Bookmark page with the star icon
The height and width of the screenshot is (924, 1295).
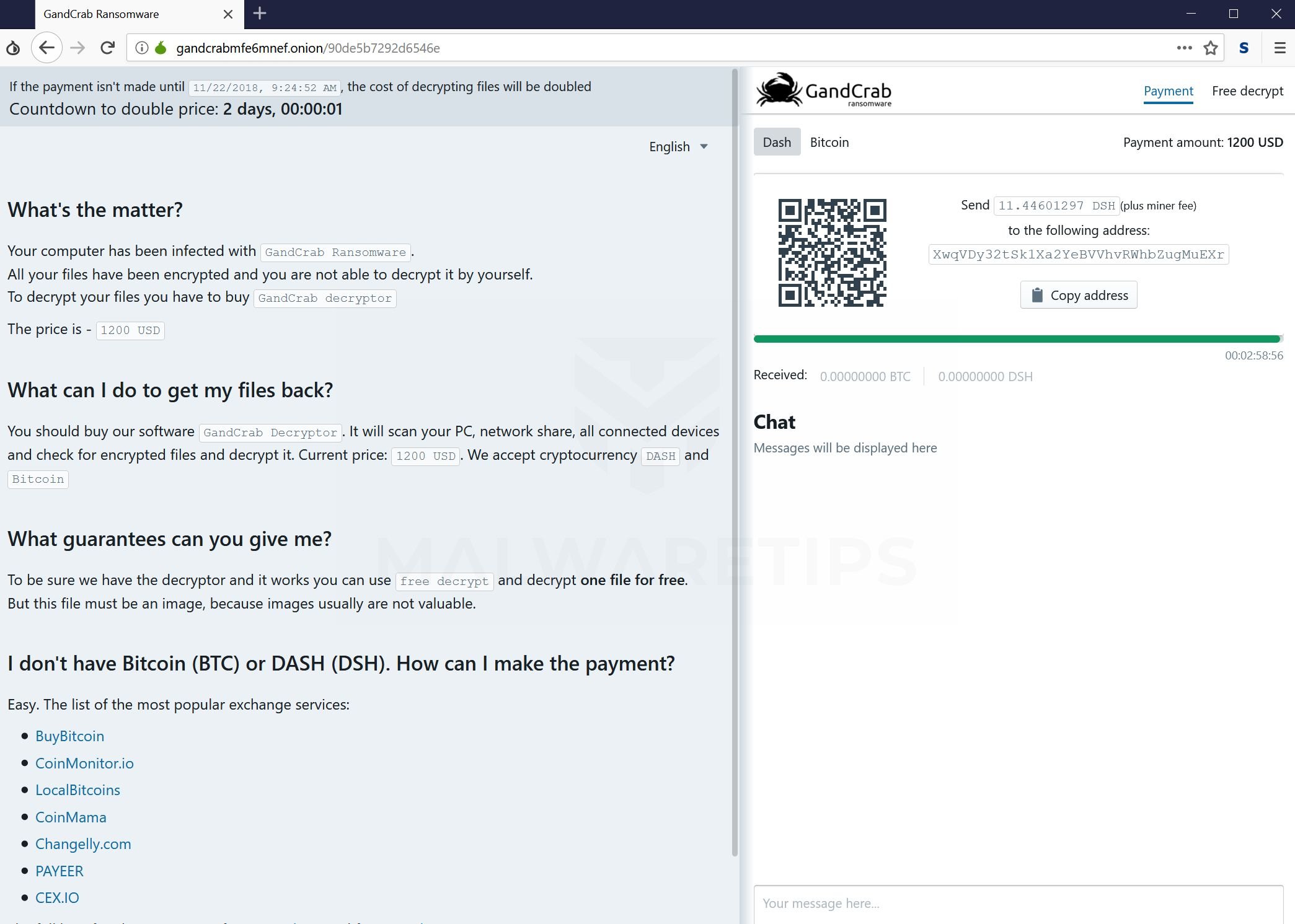coord(1210,48)
